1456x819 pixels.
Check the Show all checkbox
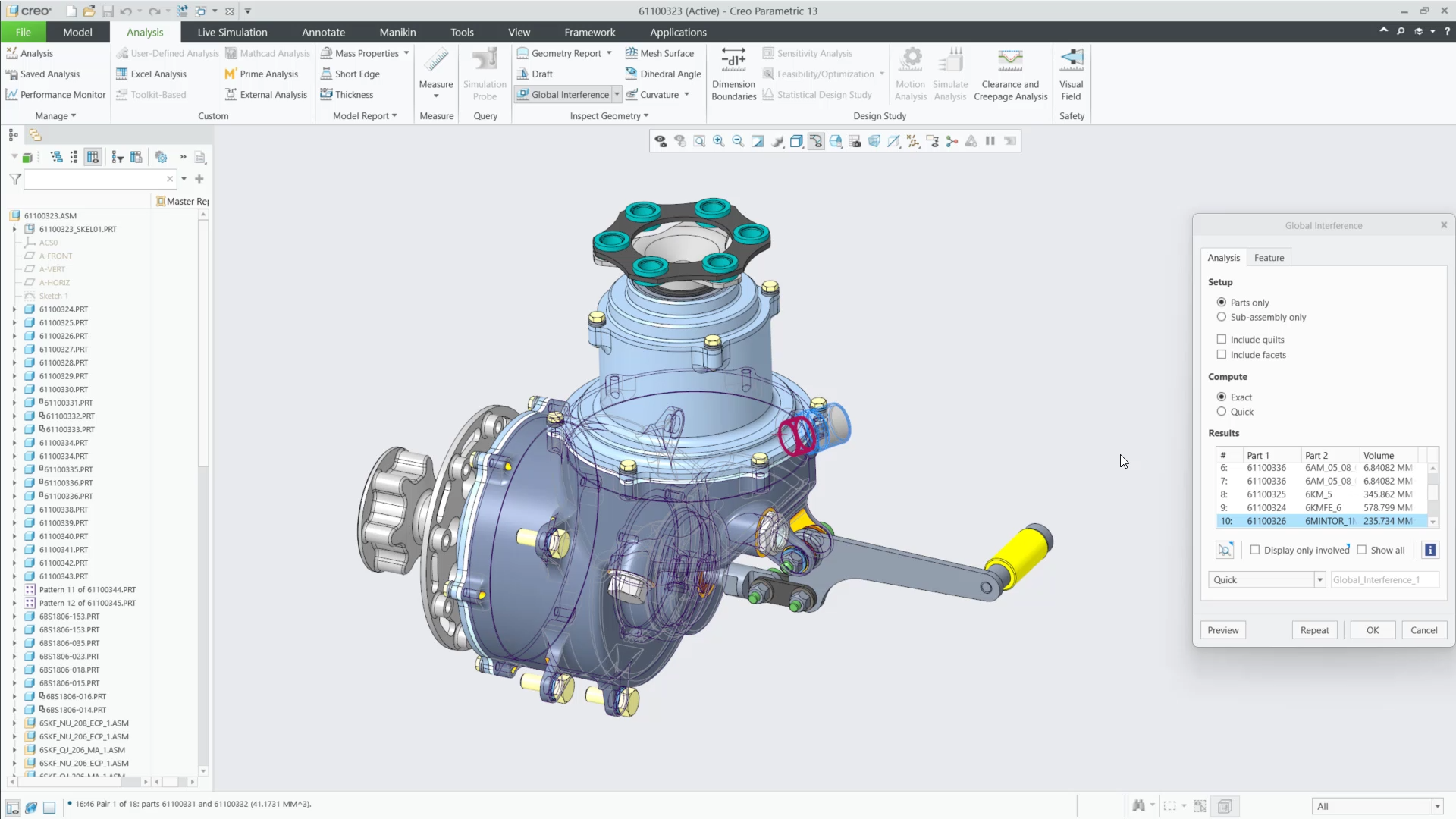pyautogui.click(x=1361, y=550)
